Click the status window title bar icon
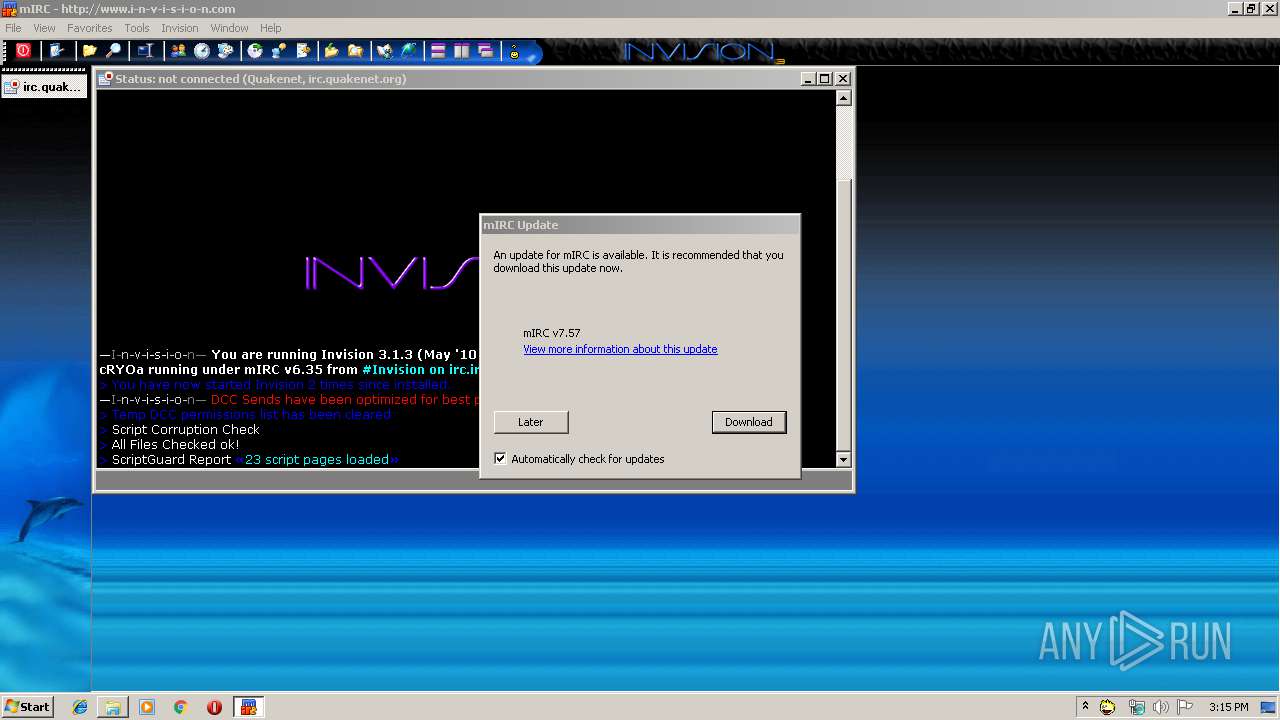The height and width of the screenshot is (720, 1280). (105, 78)
